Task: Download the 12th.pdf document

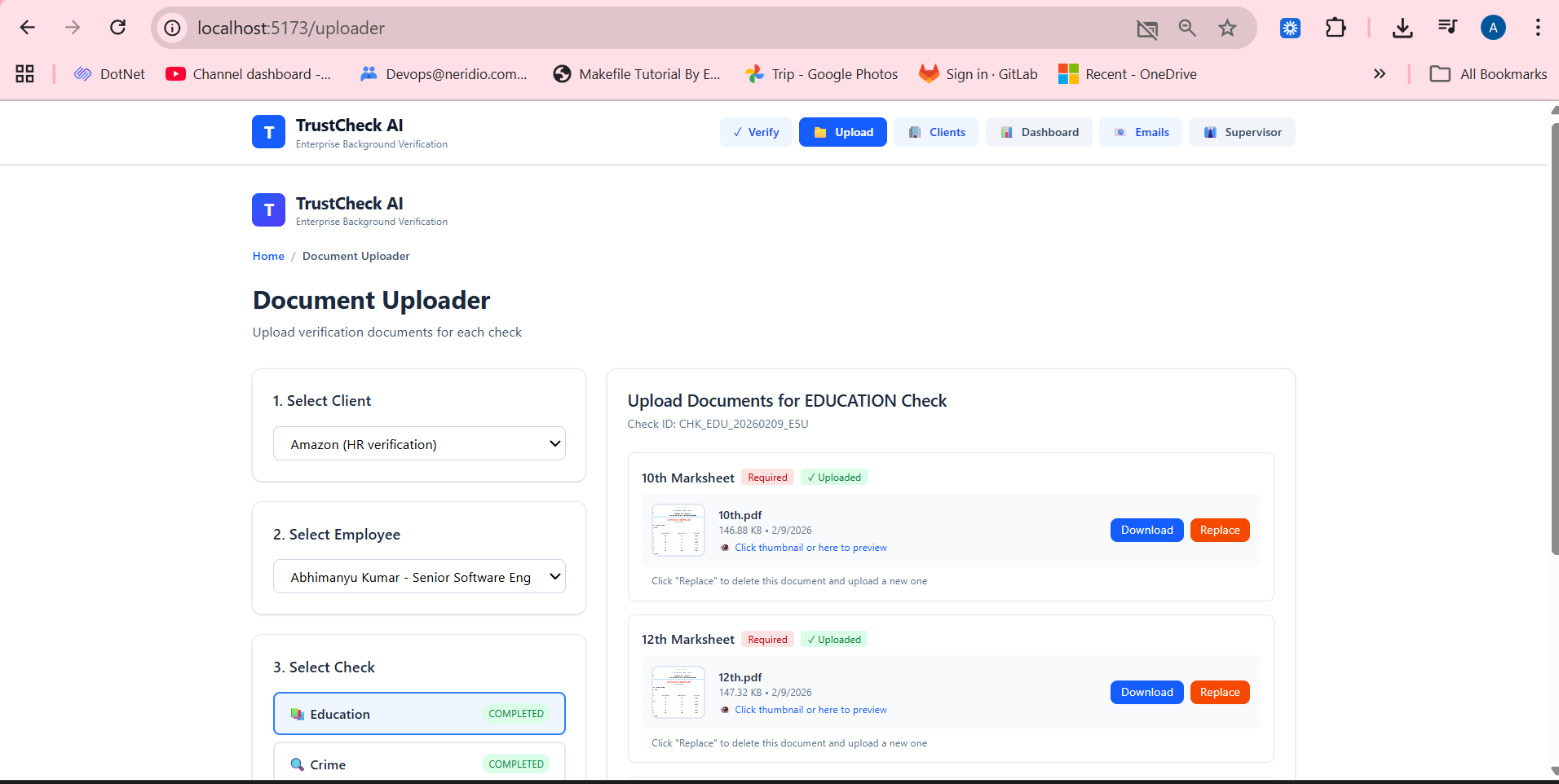Action: click(1146, 692)
